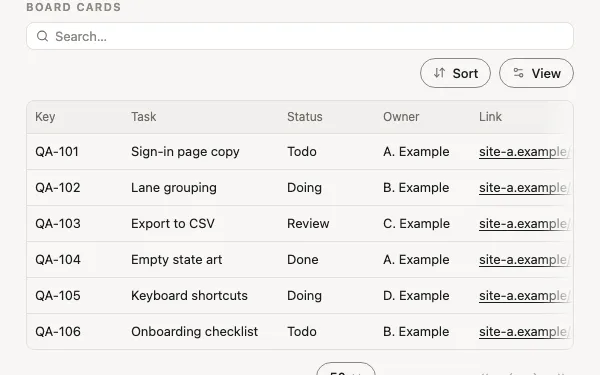Click owner B. Example in QA-102 row
This screenshot has height=375, width=600.
(416, 188)
